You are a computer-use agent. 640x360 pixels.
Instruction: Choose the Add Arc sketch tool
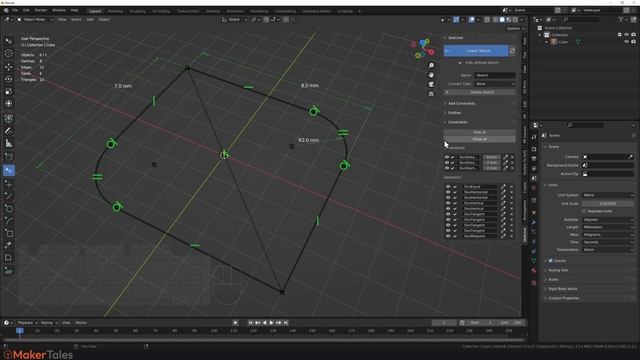click(x=9, y=221)
